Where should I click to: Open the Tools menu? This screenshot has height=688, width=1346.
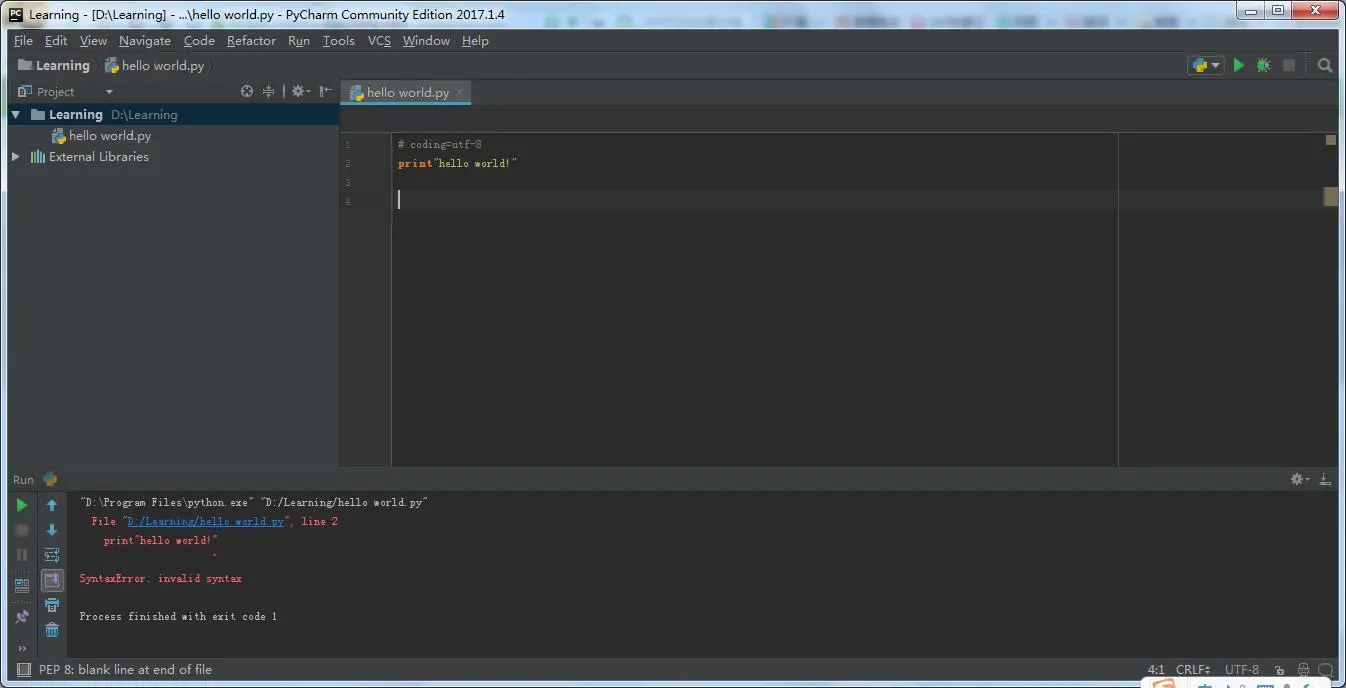point(338,40)
